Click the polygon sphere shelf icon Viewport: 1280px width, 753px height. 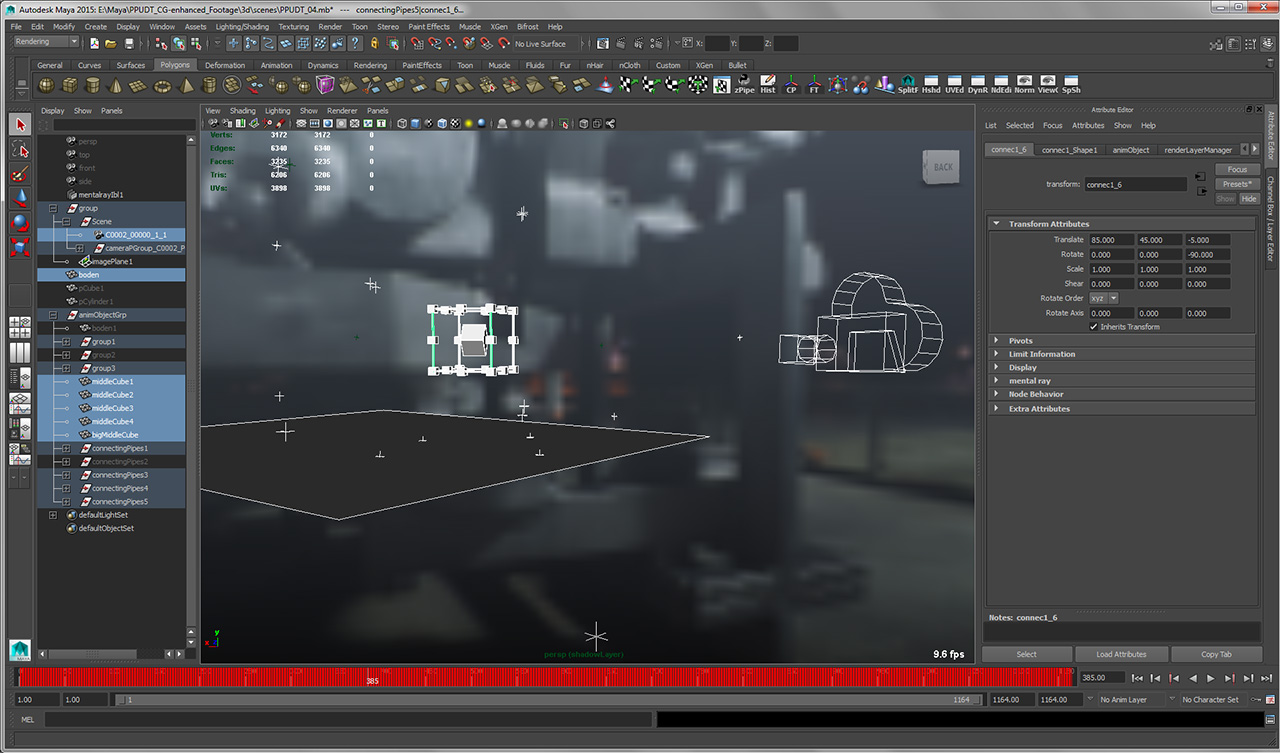click(48, 86)
